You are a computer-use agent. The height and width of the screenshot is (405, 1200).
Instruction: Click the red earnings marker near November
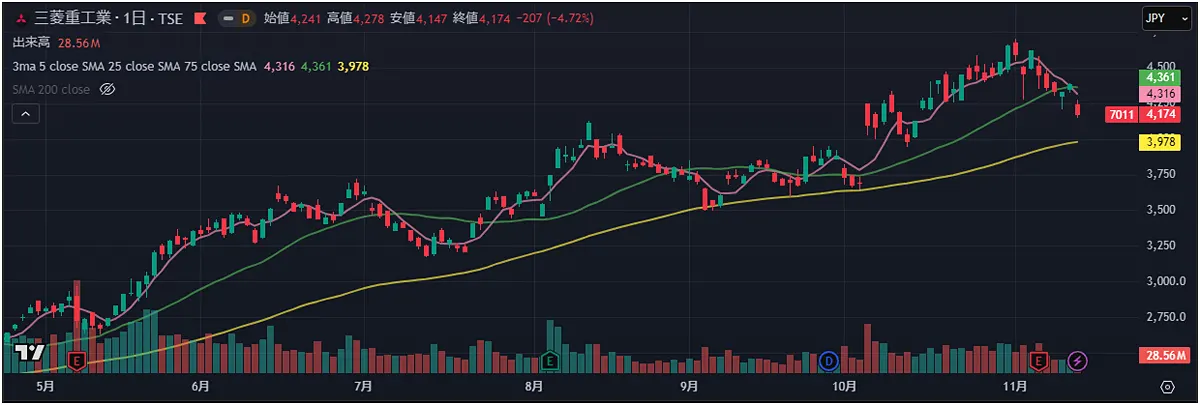pos(1040,359)
